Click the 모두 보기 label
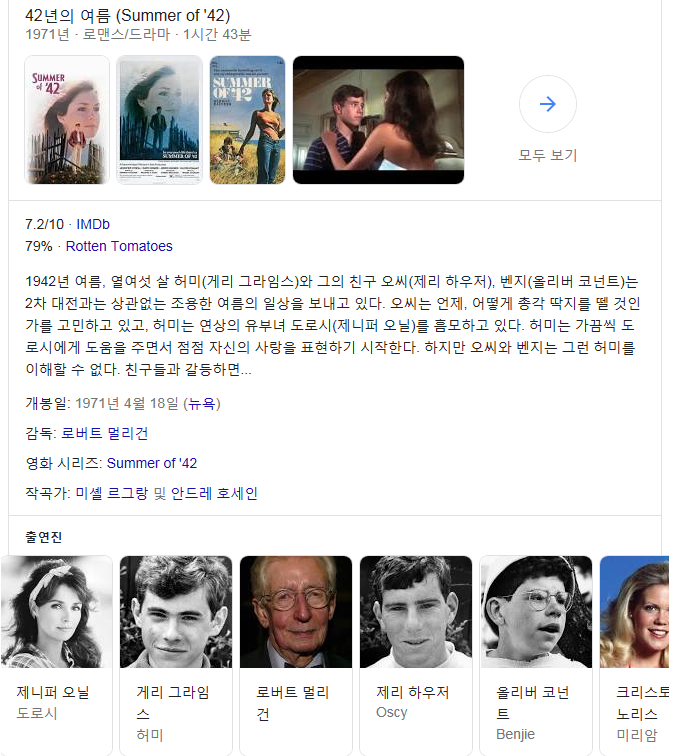 coord(547,155)
